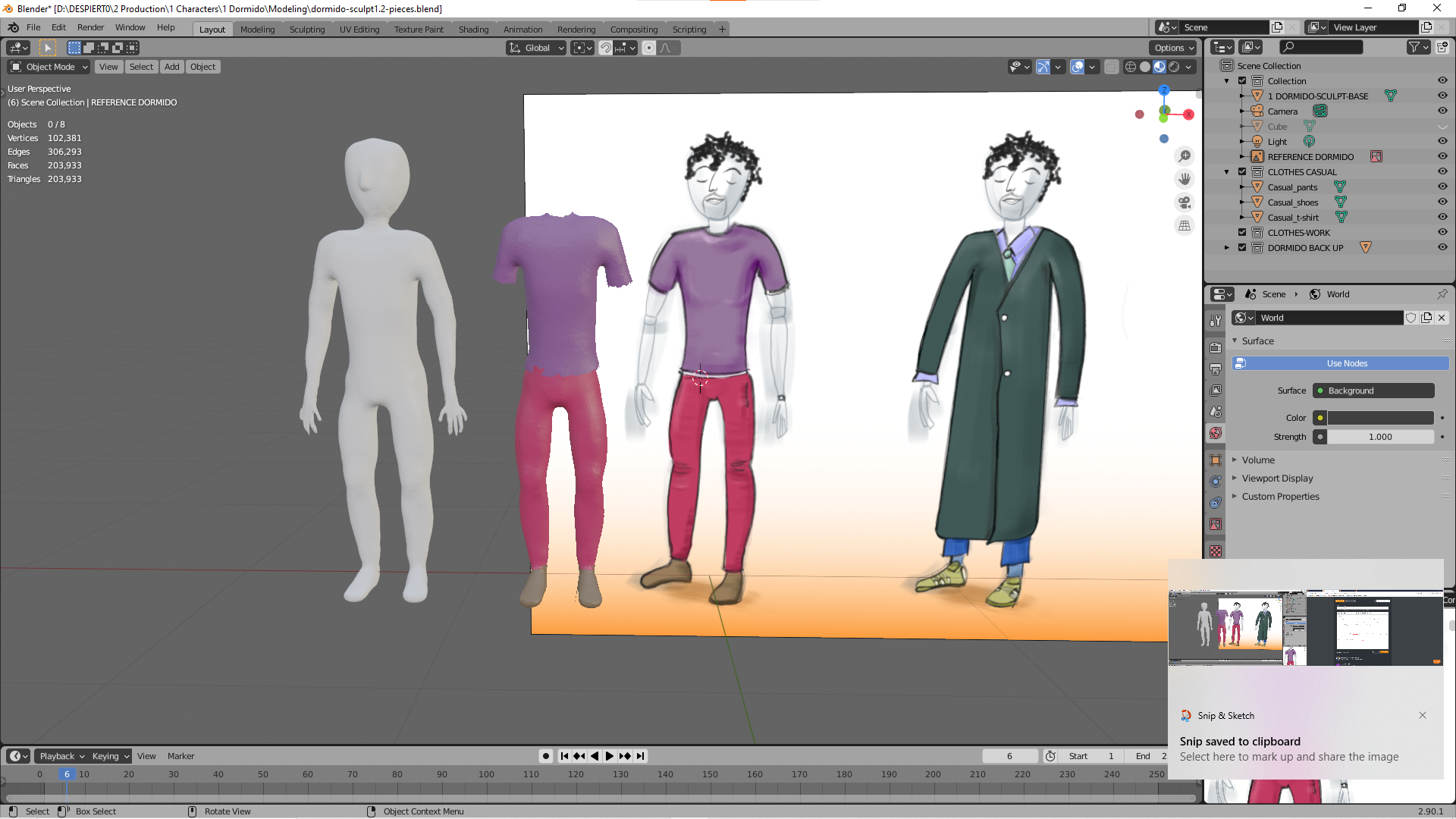Open the outliner filter funnel icon
This screenshot has height=819, width=1456.
pyautogui.click(x=1415, y=46)
